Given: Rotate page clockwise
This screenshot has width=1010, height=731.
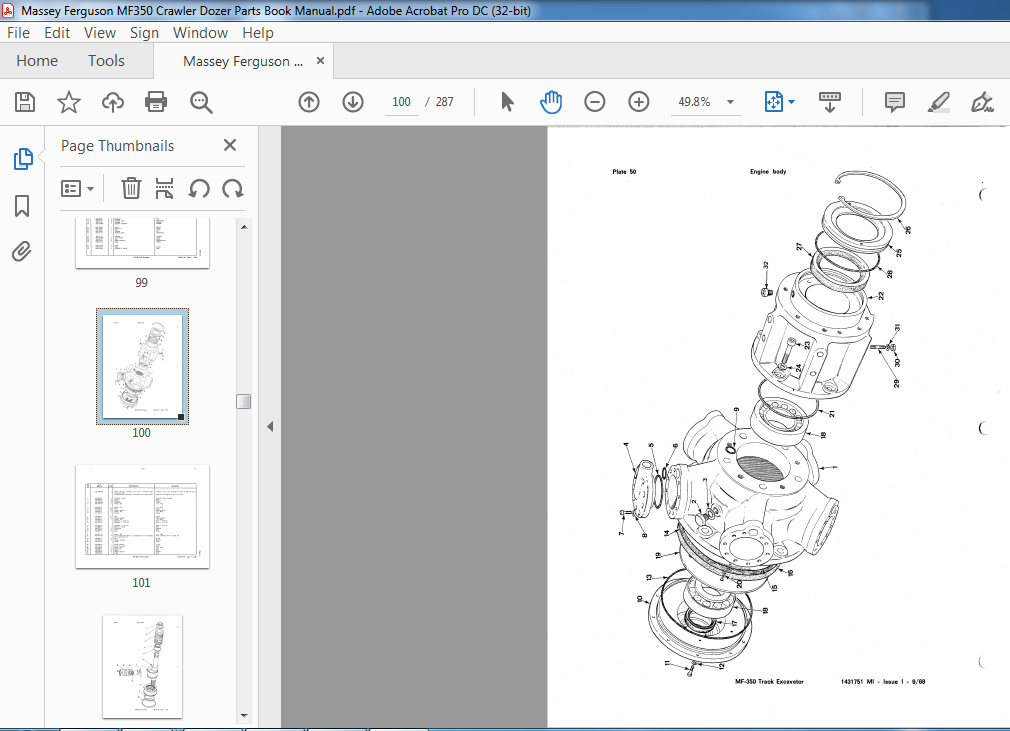Looking at the screenshot, I should (x=233, y=188).
